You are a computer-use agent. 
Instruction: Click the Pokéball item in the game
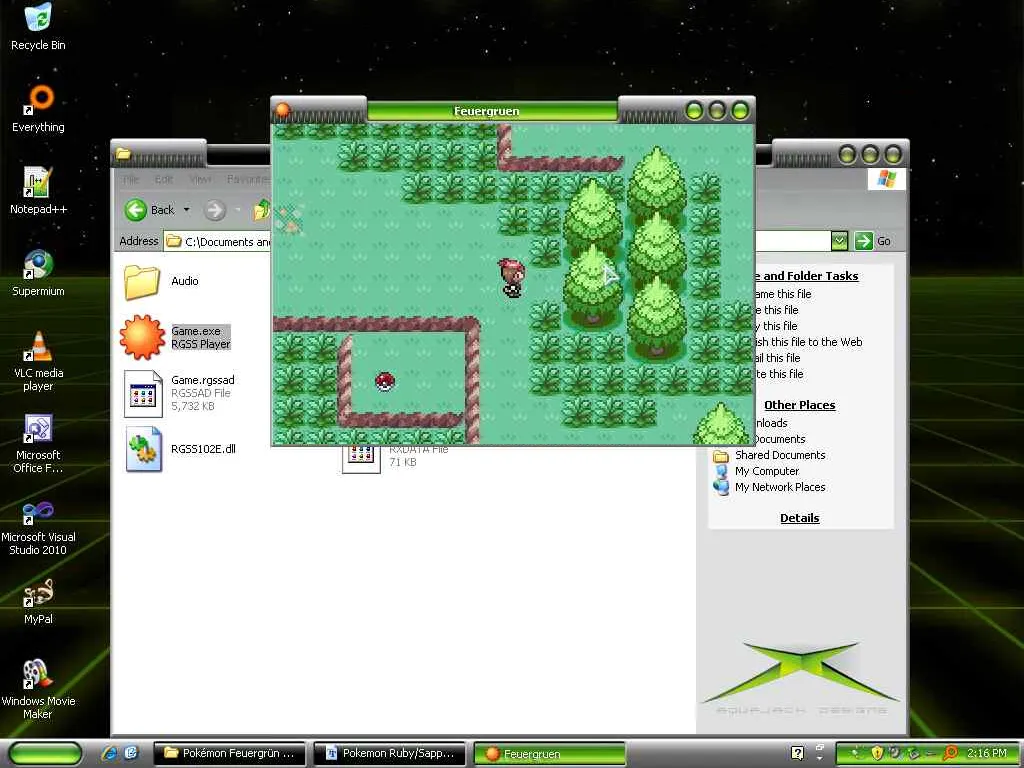385,381
